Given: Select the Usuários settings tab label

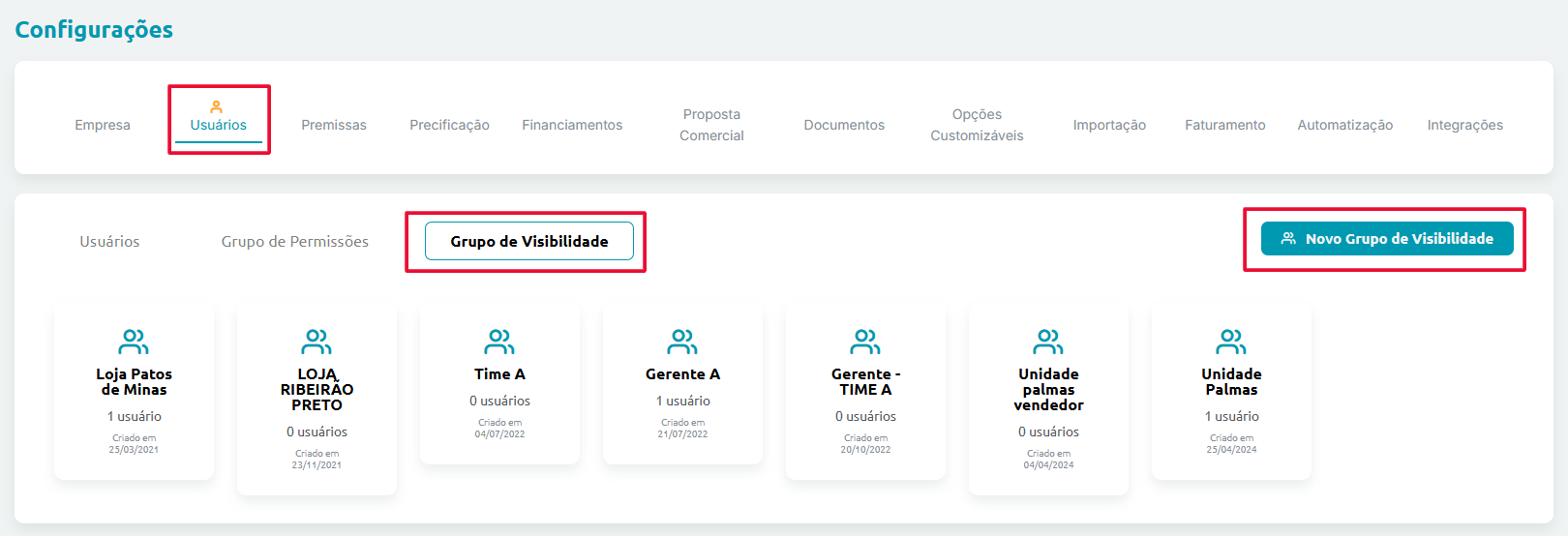Looking at the screenshot, I should point(219,125).
